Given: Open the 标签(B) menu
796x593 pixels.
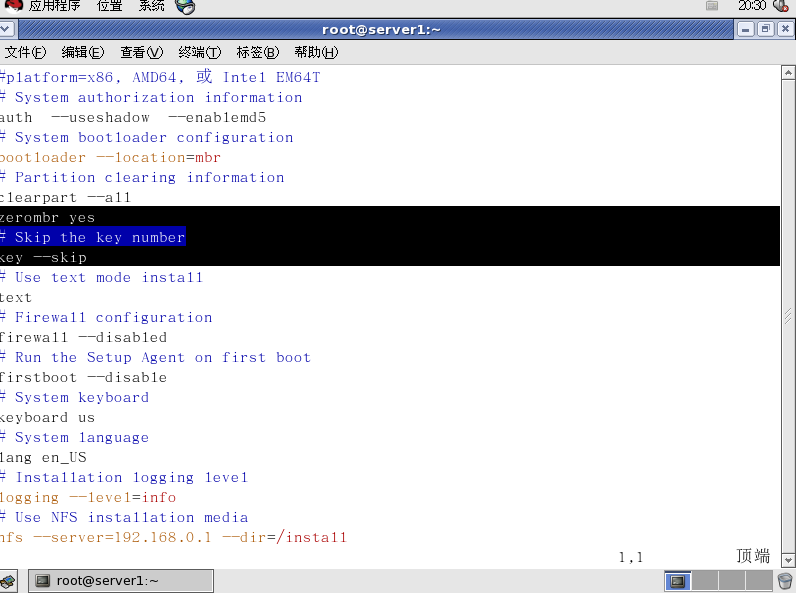Looking at the screenshot, I should [258, 52].
